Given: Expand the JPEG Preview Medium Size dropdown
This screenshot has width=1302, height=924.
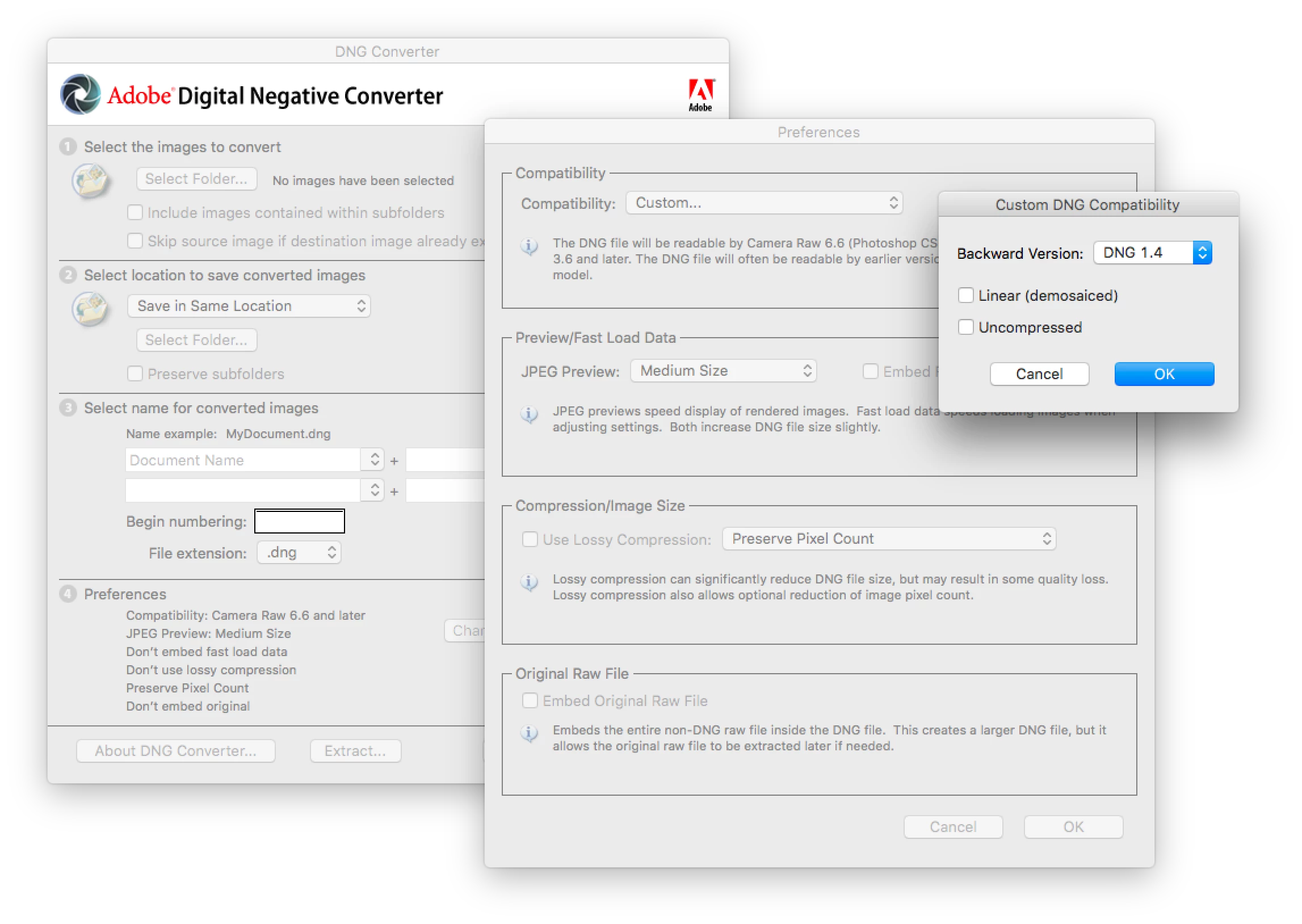Looking at the screenshot, I should click(x=723, y=371).
